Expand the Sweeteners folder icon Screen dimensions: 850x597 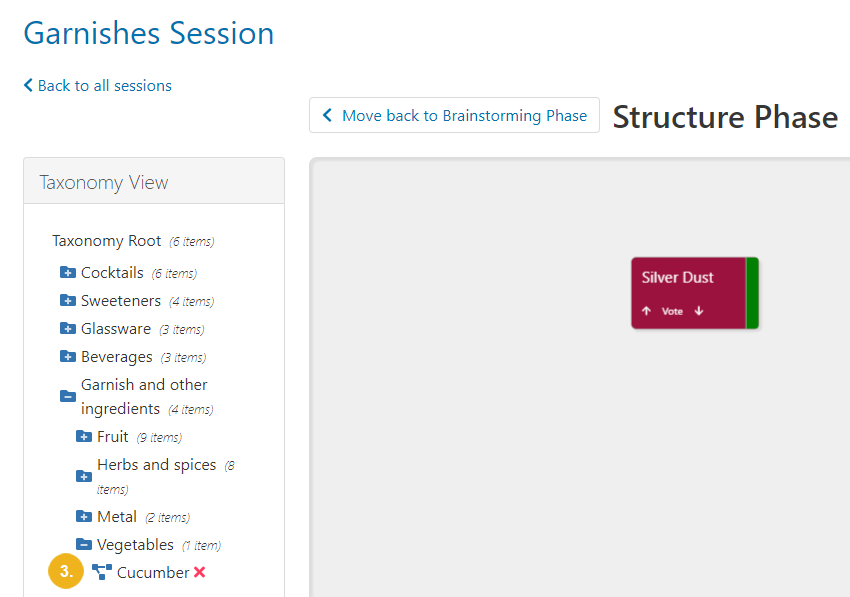tap(68, 300)
